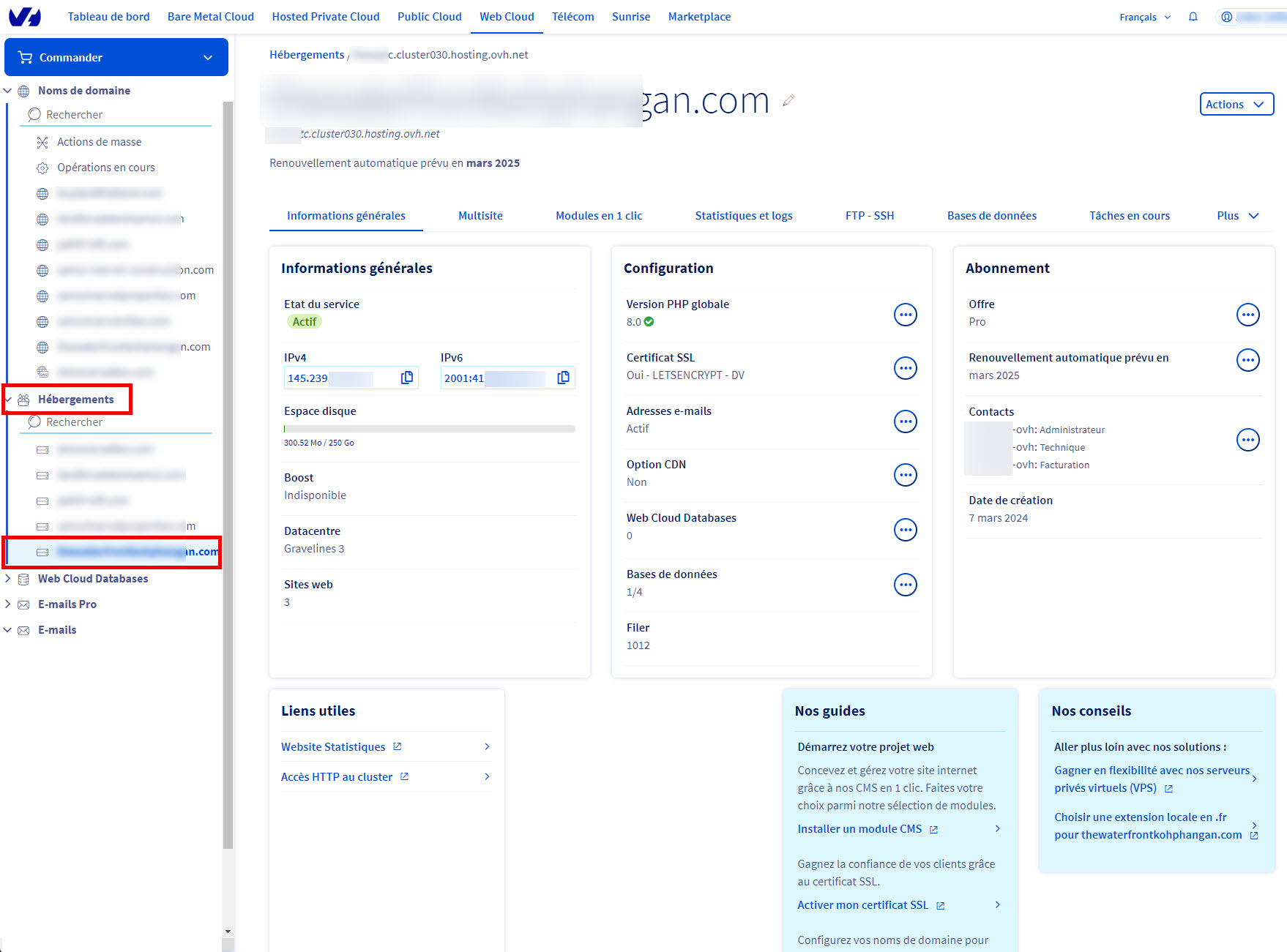Select Bare Metal Cloud in the top menu
Viewport: 1287px width, 952px height.
pyautogui.click(x=211, y=17)
